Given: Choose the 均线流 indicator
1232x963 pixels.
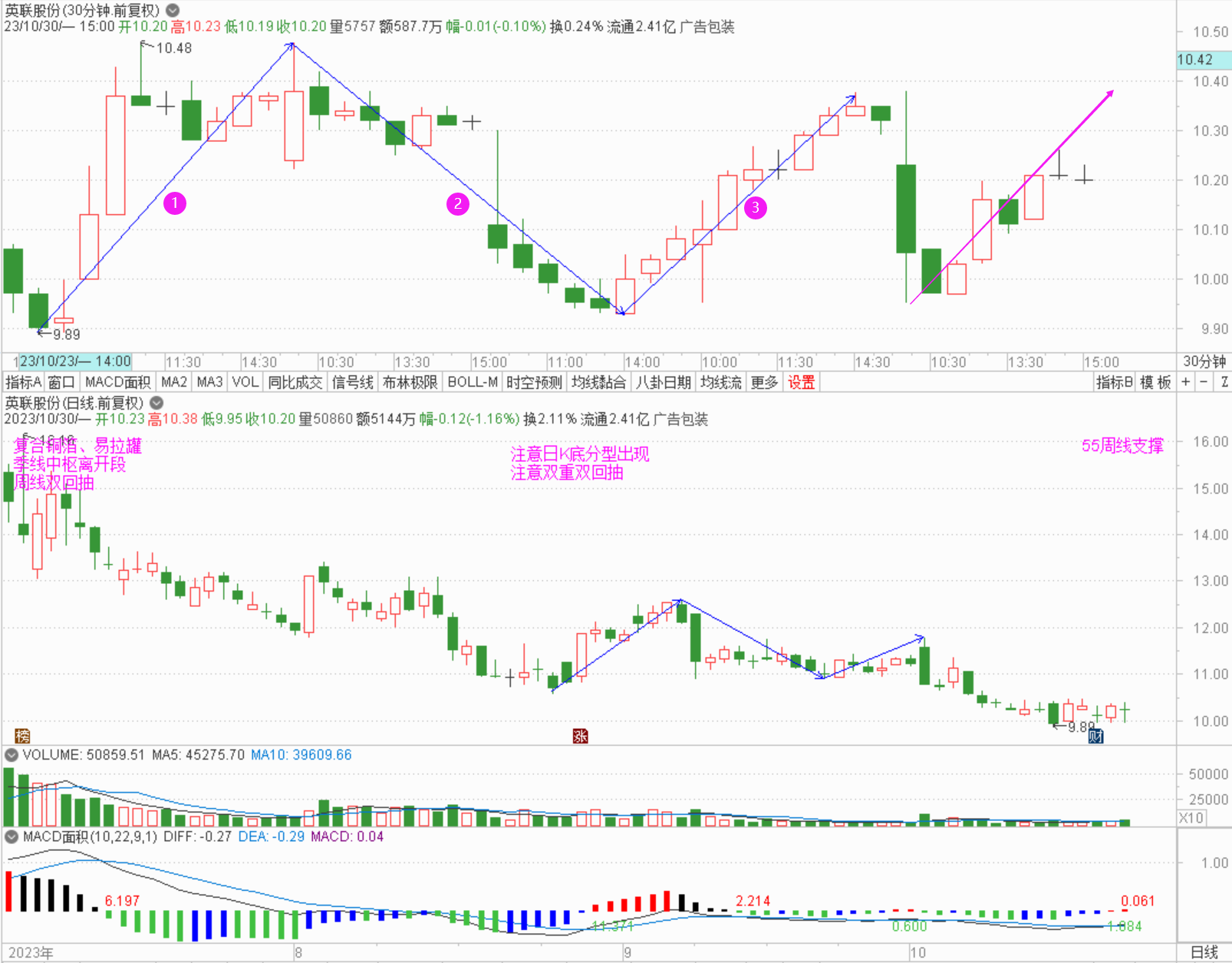Looking at the screenshot, I should click(x=721, y=382).
